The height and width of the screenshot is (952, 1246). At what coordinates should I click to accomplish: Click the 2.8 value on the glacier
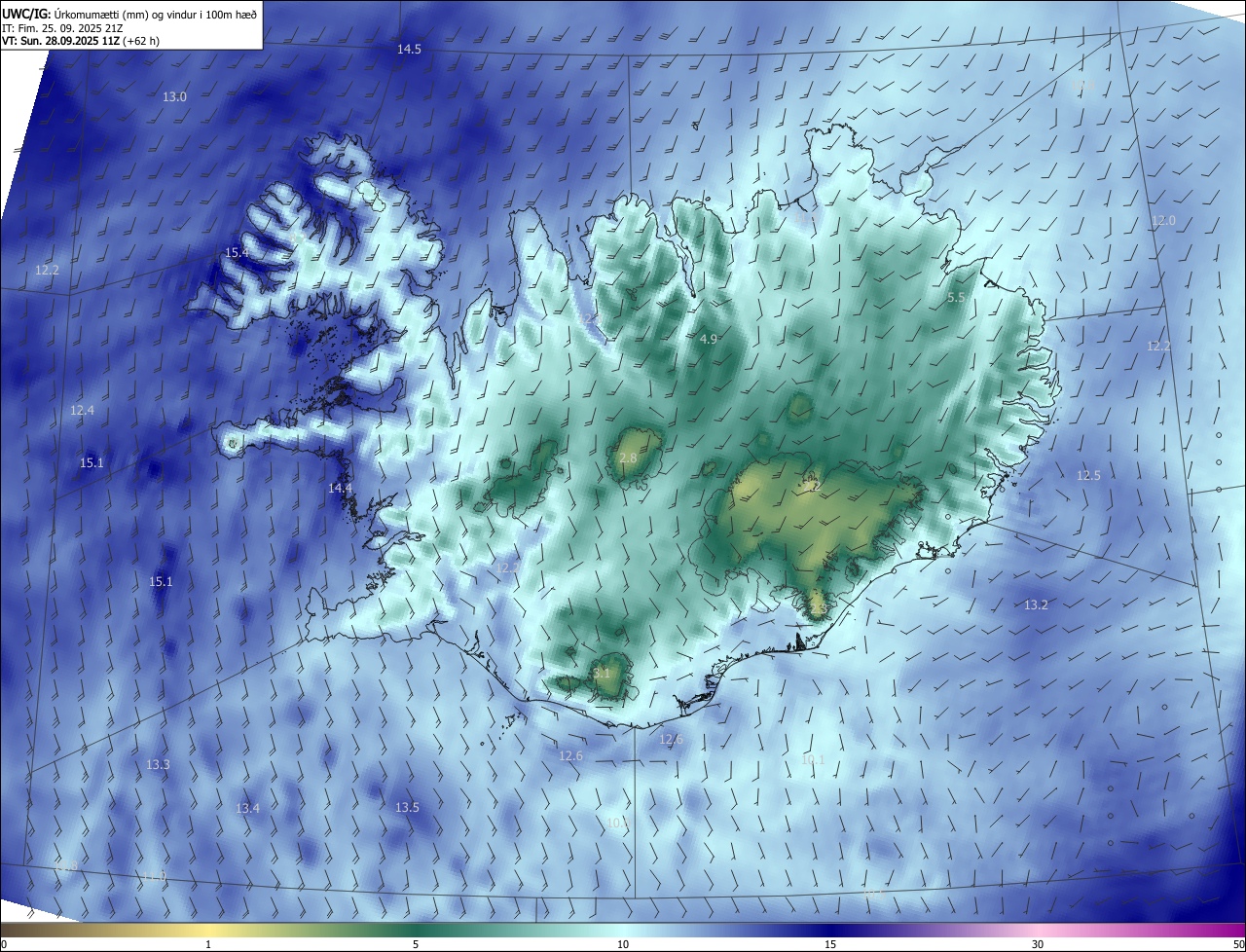(628, 458)
